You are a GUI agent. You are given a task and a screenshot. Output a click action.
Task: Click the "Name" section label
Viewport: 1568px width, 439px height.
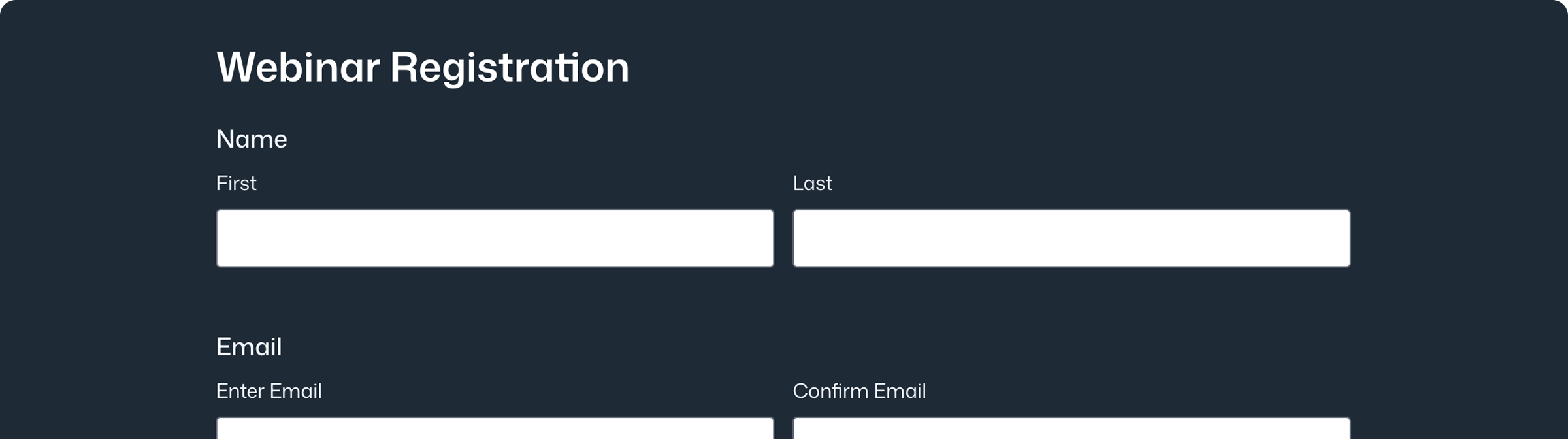tap(252, 139)
